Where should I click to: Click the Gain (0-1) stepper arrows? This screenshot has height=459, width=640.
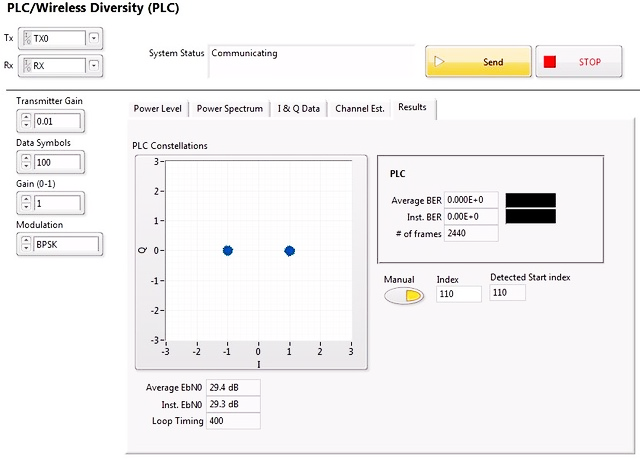coord(25,204)
